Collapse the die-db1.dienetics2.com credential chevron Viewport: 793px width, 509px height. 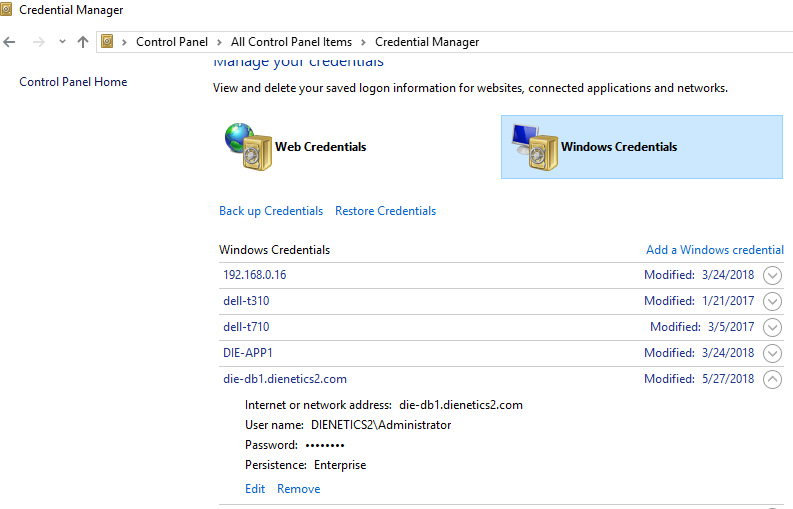coord(772,379)
